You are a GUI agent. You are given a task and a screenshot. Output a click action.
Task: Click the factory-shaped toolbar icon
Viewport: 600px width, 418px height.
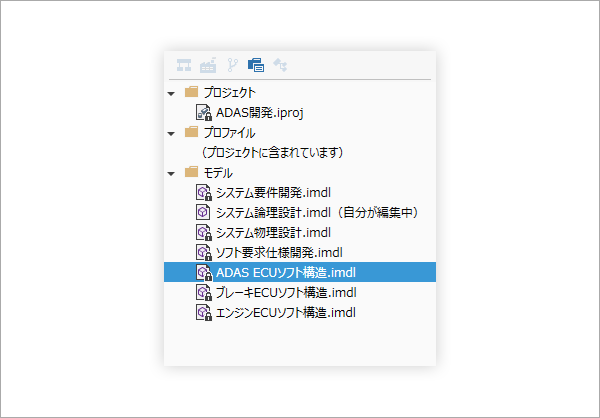(208, 65)
